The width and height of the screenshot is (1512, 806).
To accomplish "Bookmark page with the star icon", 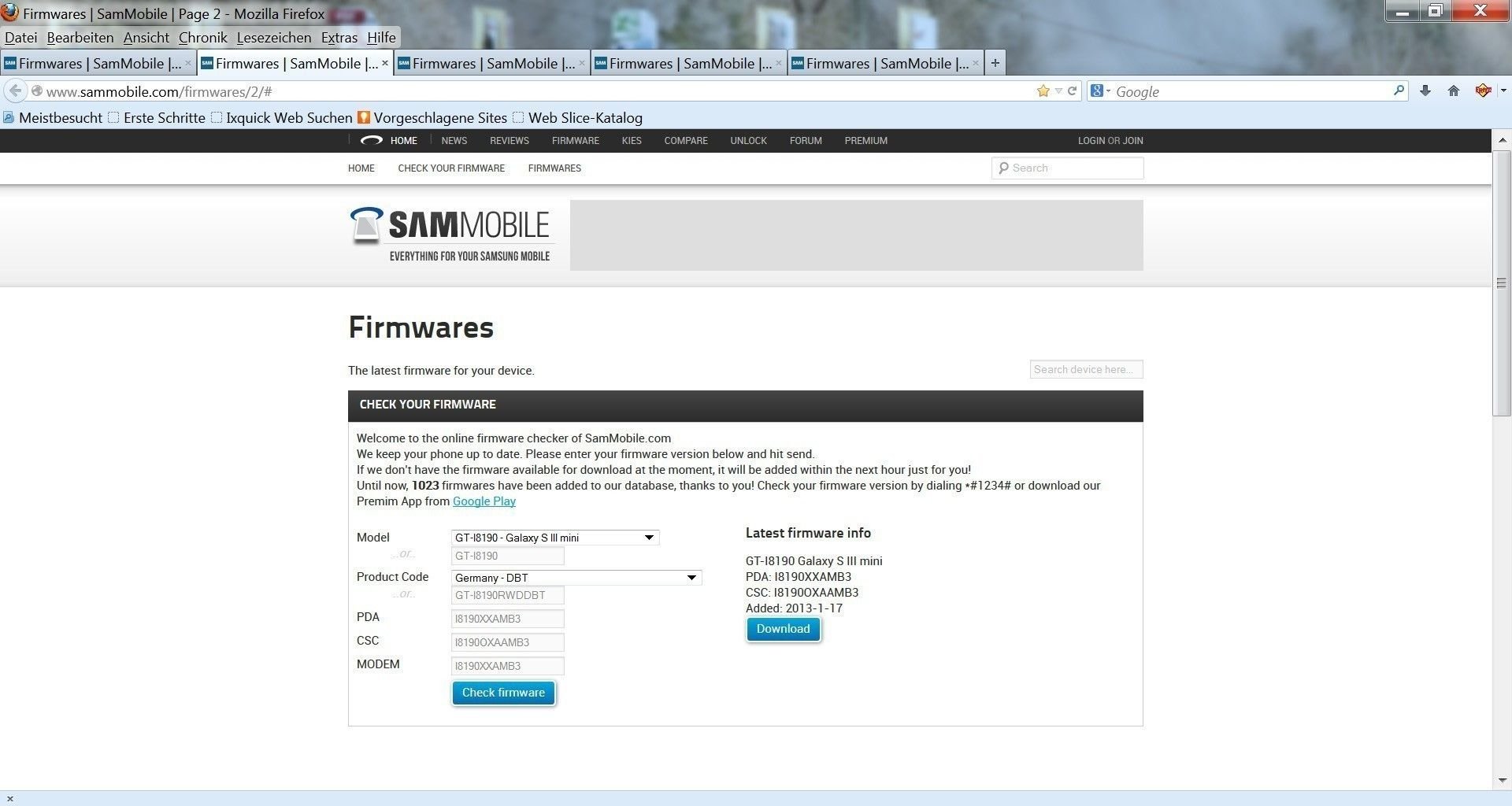I will point(1043,91).
